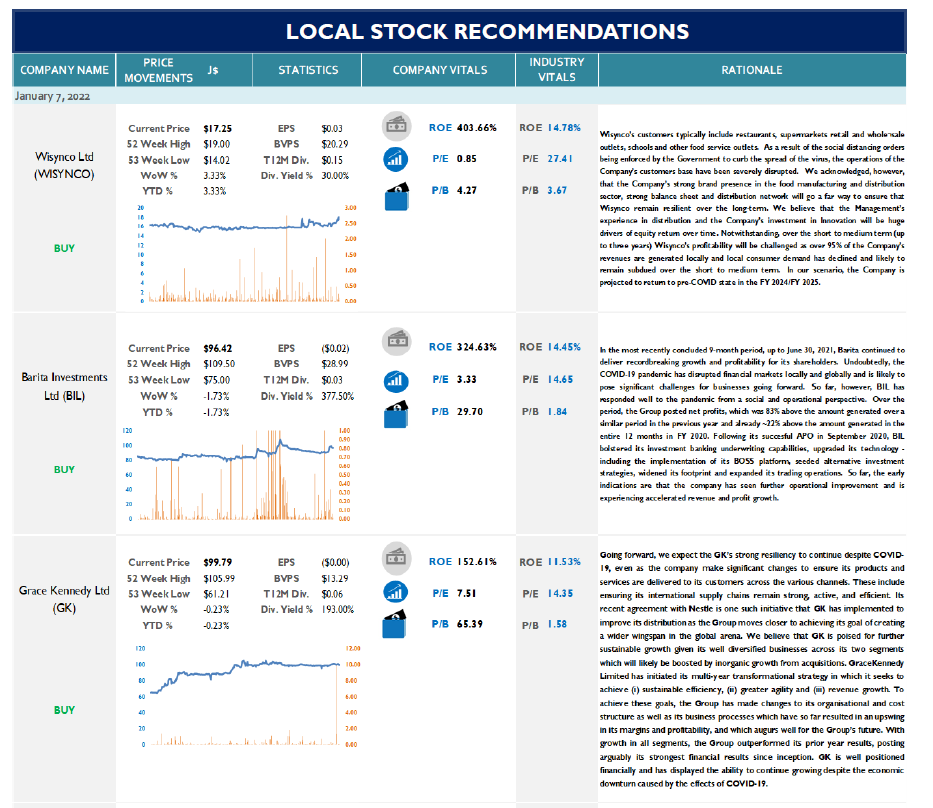Click the Grace Kennedy rationale paragraph
The height and width of the screenshot is (808, 933).
[752, 669]
